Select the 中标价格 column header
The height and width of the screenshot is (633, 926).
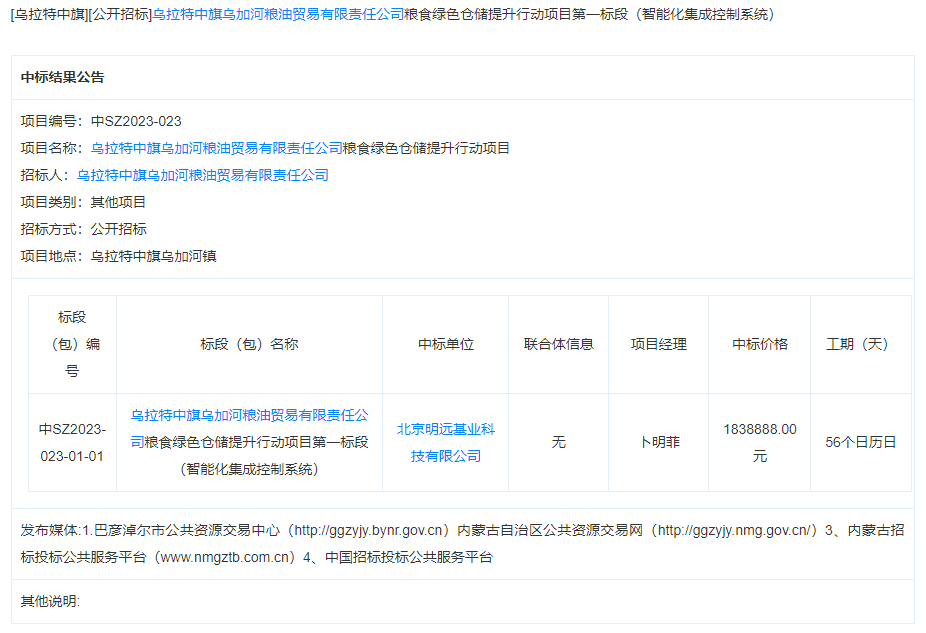point(758,344)
